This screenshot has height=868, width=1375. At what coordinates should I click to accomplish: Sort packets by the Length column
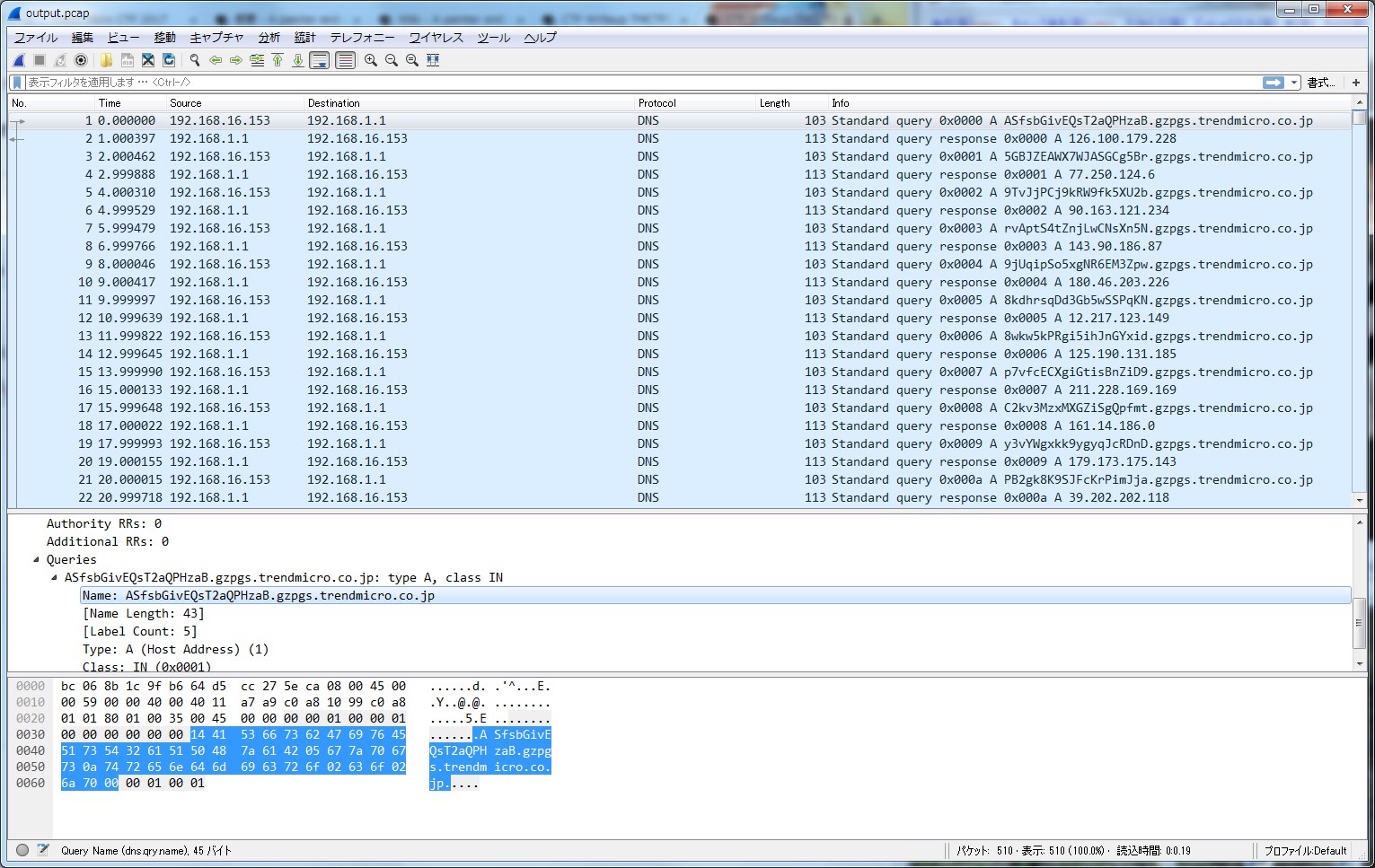click(x=791, y=103)
